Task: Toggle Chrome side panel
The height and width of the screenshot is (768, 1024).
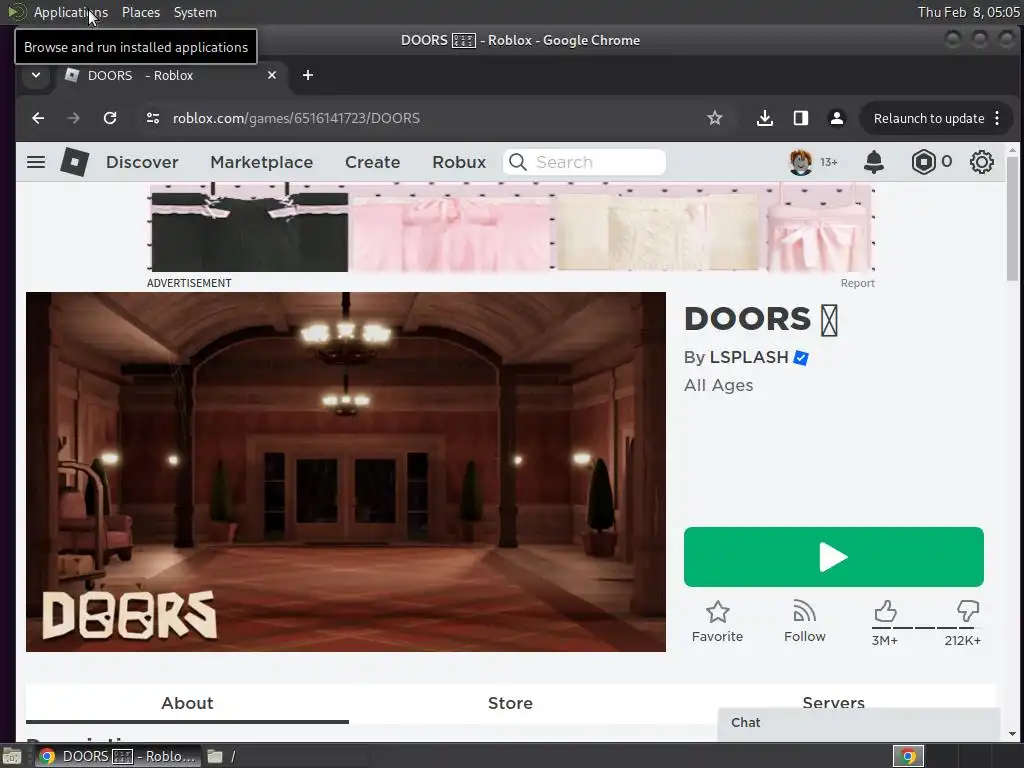Action: click(x=801, y=118)
